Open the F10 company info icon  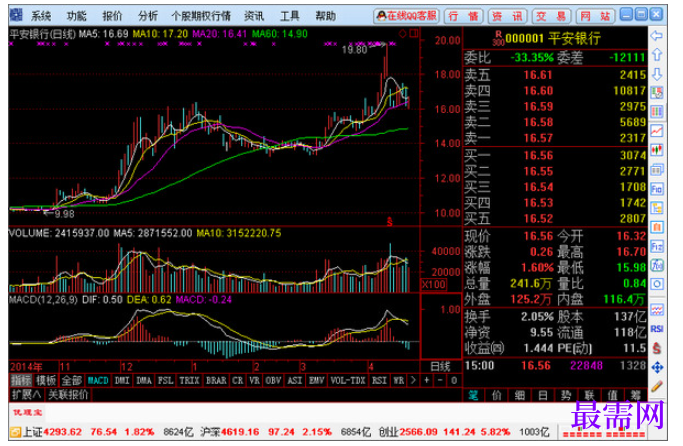[x=656, y=189]
